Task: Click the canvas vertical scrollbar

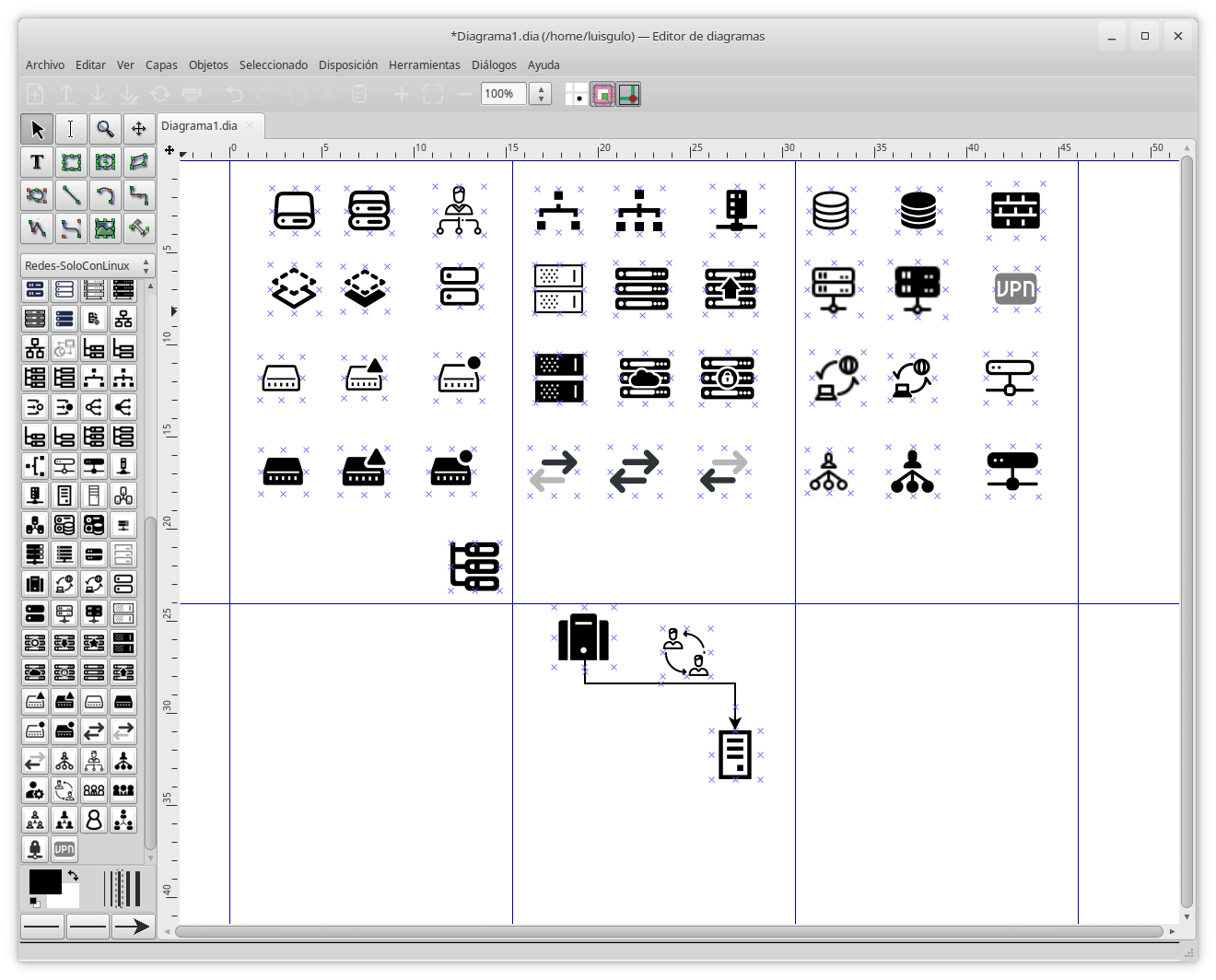Action: coord(1187,531)
